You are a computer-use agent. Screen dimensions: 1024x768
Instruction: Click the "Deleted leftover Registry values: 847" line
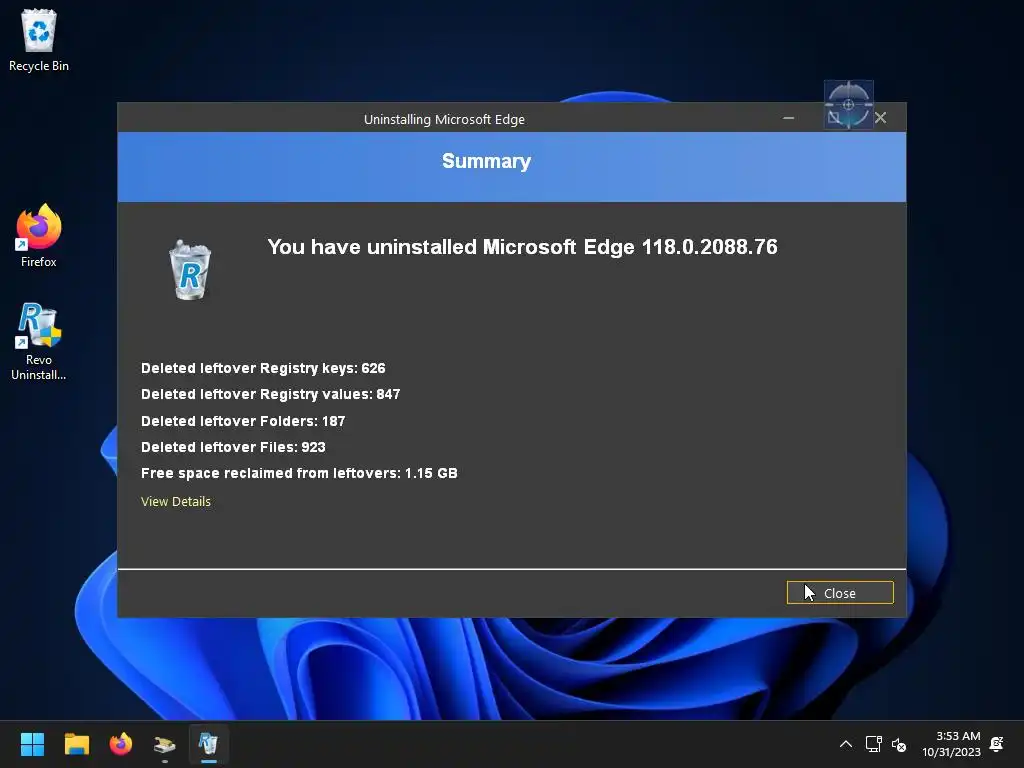click(x=270, y=394)
